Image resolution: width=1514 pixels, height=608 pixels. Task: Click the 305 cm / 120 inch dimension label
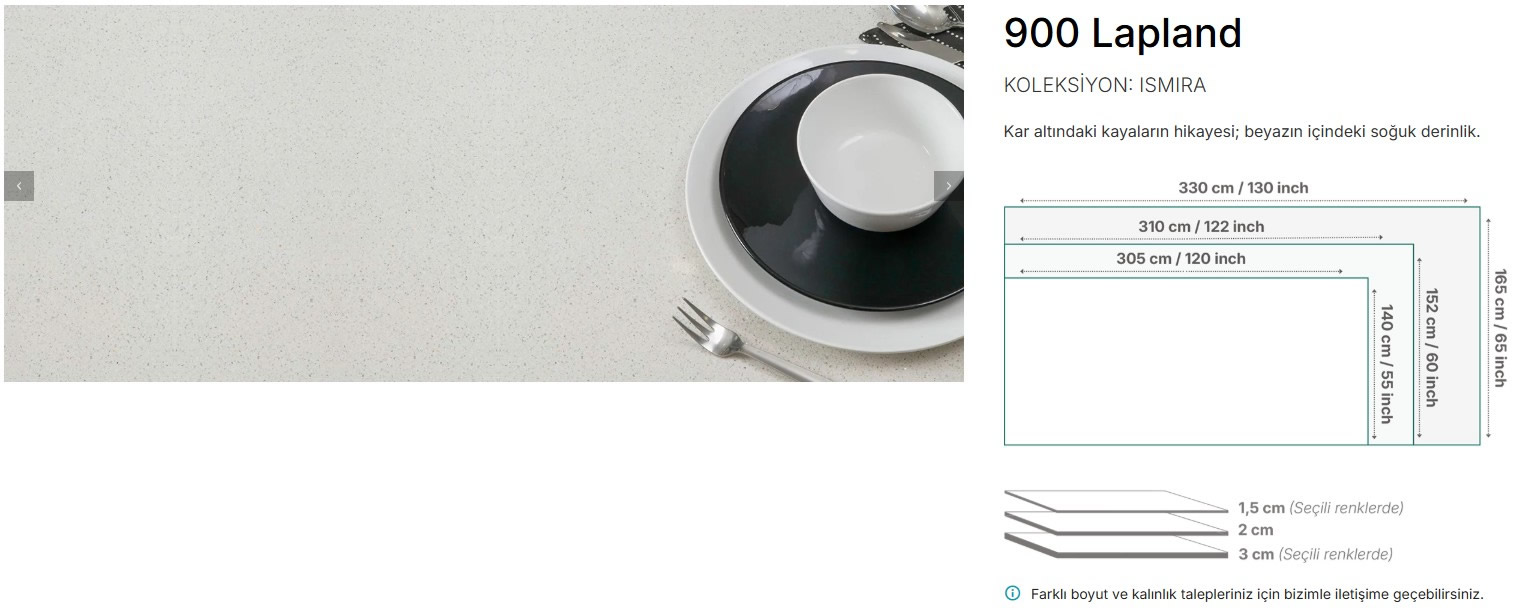click(x=1181, y=258)
